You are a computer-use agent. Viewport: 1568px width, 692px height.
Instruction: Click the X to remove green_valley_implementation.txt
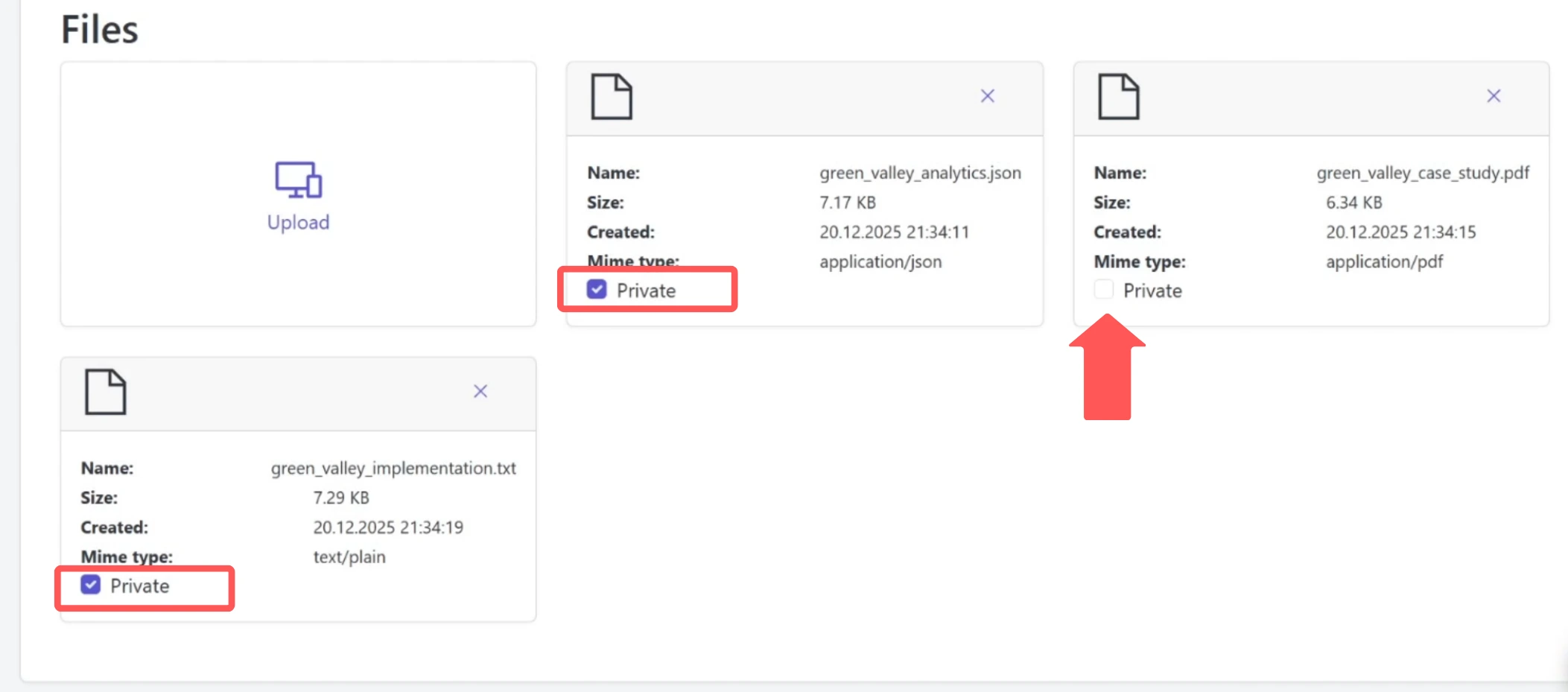480,390
